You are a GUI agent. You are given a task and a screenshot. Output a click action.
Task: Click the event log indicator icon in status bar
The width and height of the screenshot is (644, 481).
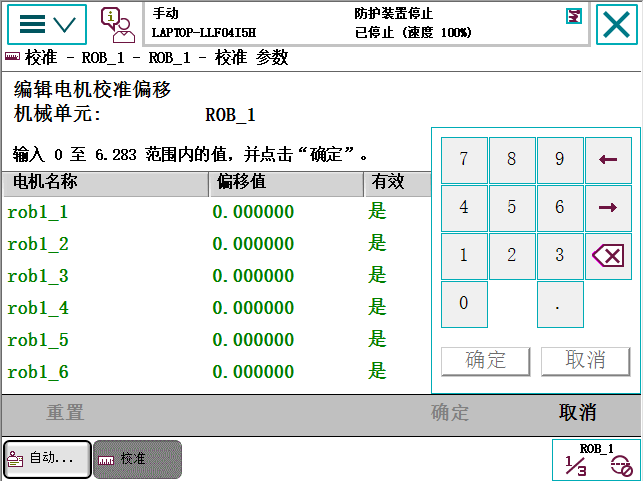pos(574,16)
